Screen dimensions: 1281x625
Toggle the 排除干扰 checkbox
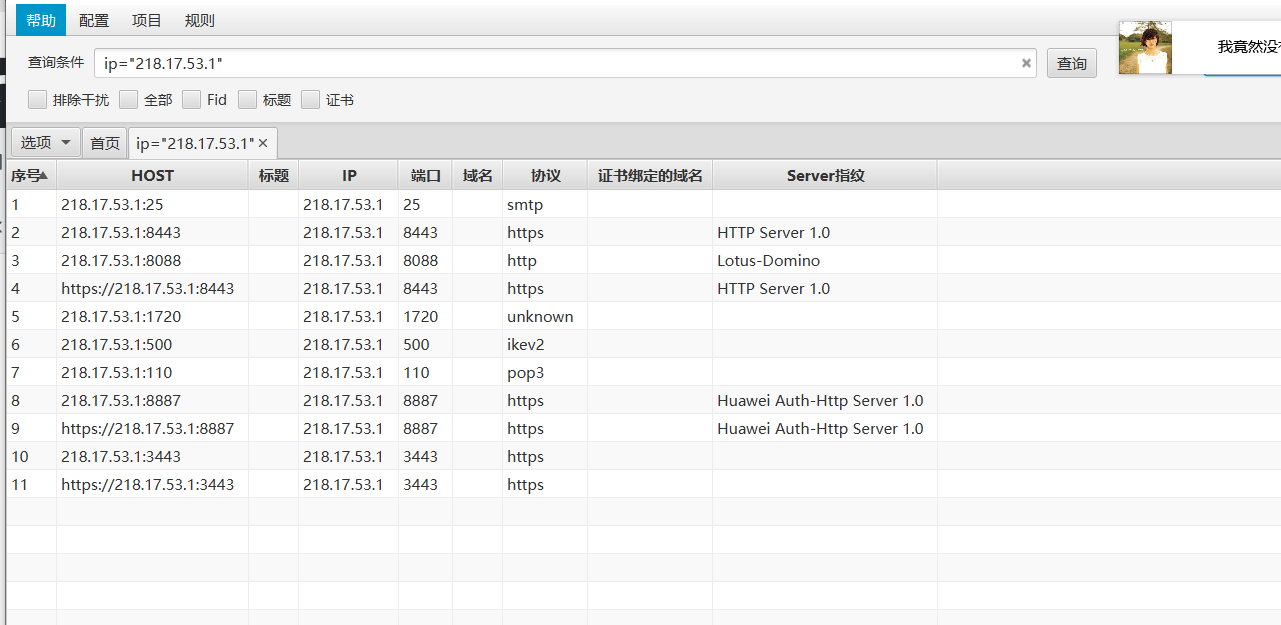[x=37, y=100]
